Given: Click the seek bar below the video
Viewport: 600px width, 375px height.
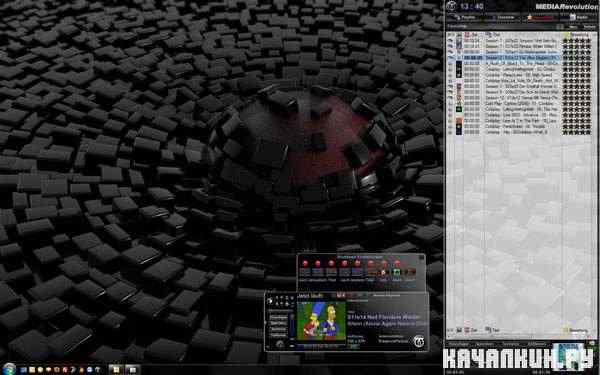Looking at the screenshot, I should tap(321, 346).
